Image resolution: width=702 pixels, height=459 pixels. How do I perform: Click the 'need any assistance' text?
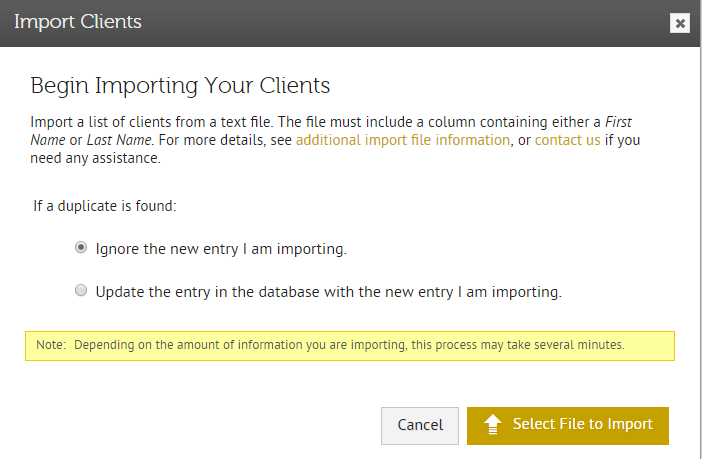click(96, 158)
